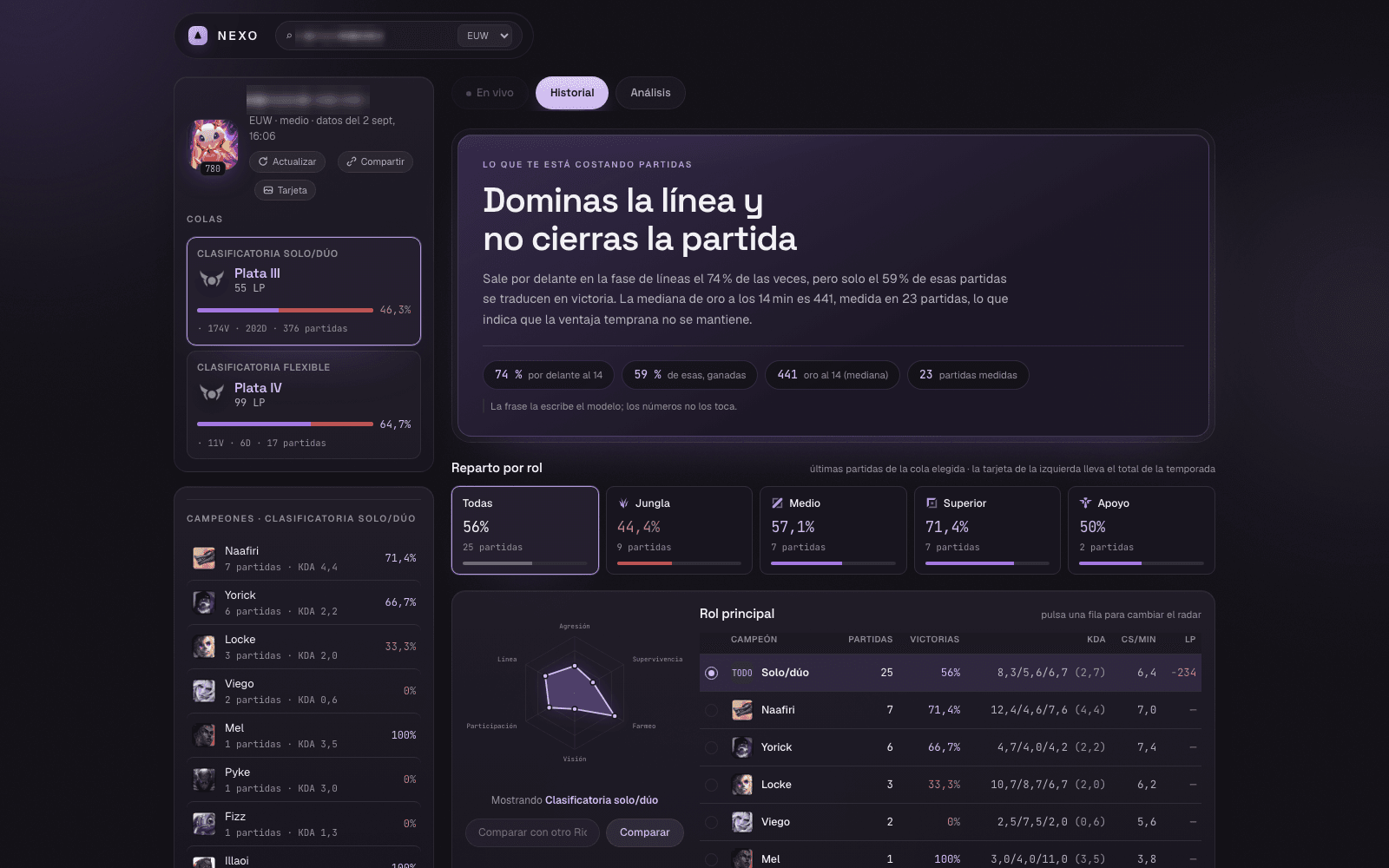Click Viego champion icon in Campeones list
Image resolution: width=1389 pixels, height=868 pixels.
(204, 691)
